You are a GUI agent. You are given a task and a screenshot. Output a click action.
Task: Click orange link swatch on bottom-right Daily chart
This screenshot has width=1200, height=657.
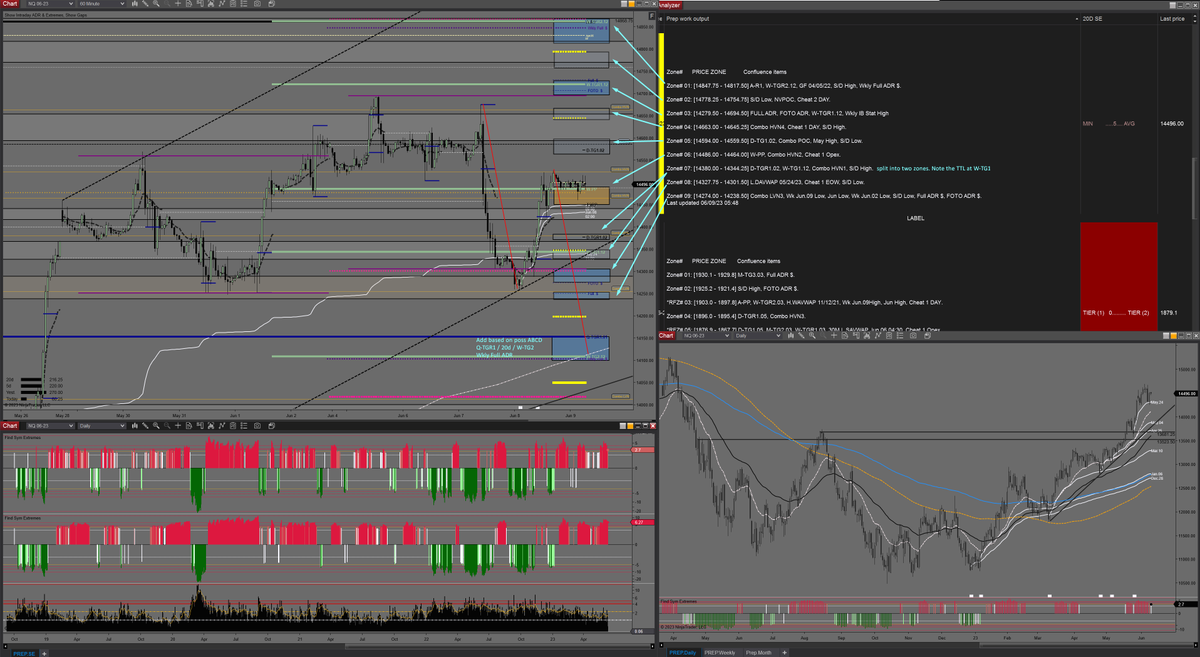click(1174, 335)
